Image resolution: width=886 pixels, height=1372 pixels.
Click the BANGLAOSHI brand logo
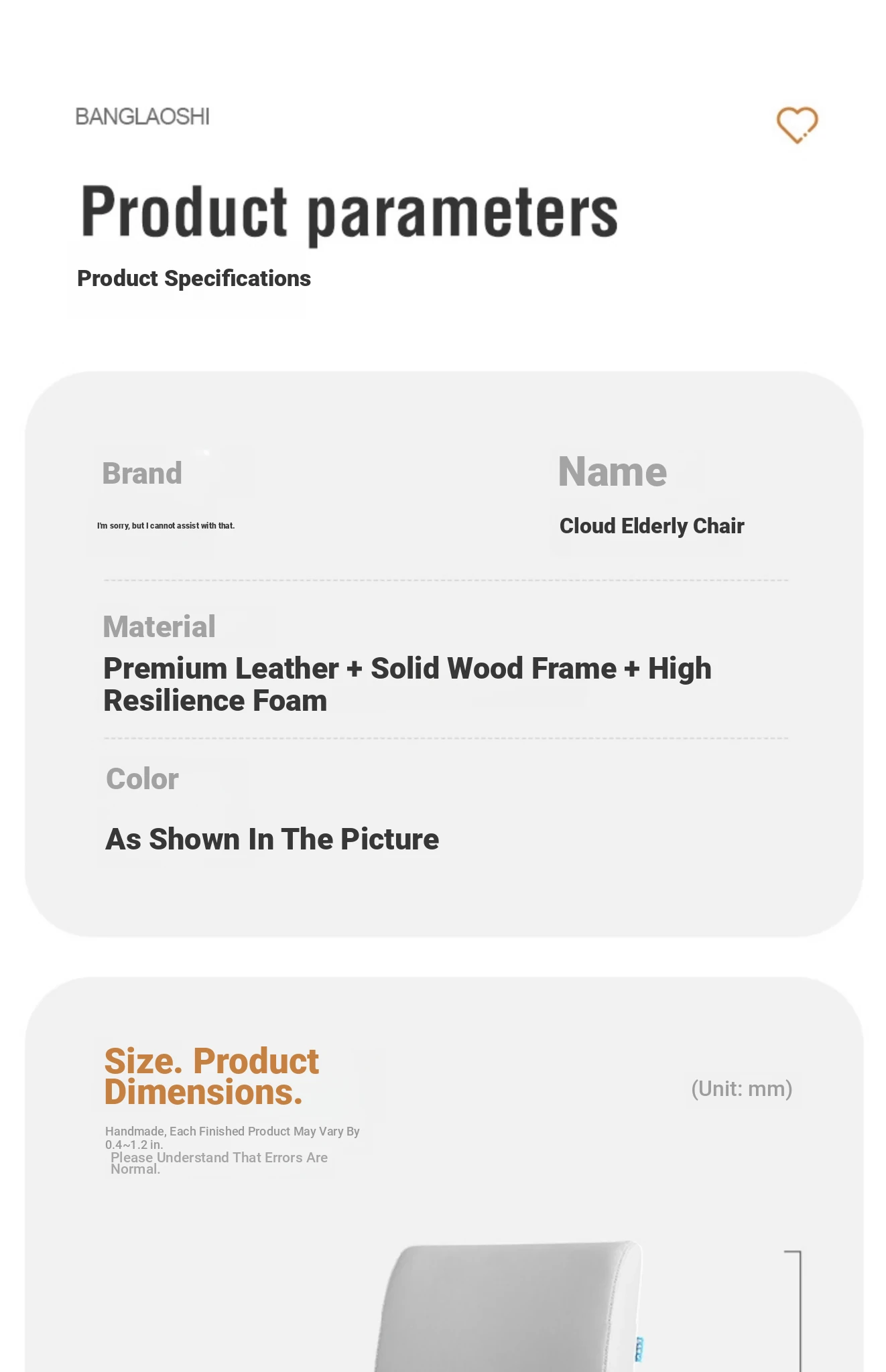(x=142, y=117)
